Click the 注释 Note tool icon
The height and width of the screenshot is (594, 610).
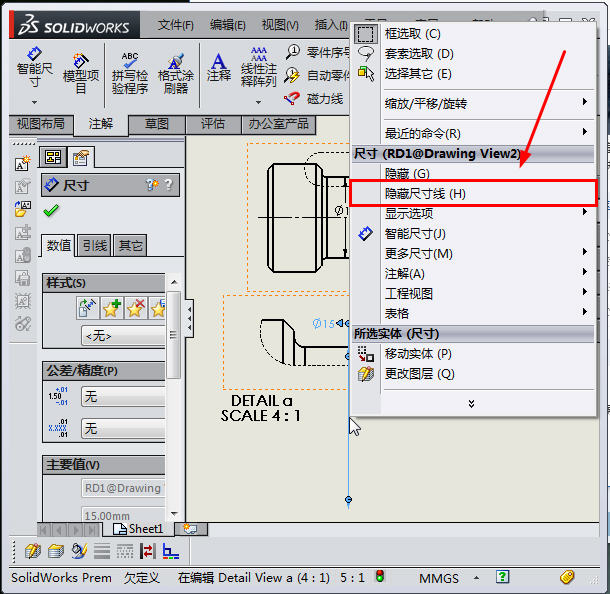click(218, 66)
